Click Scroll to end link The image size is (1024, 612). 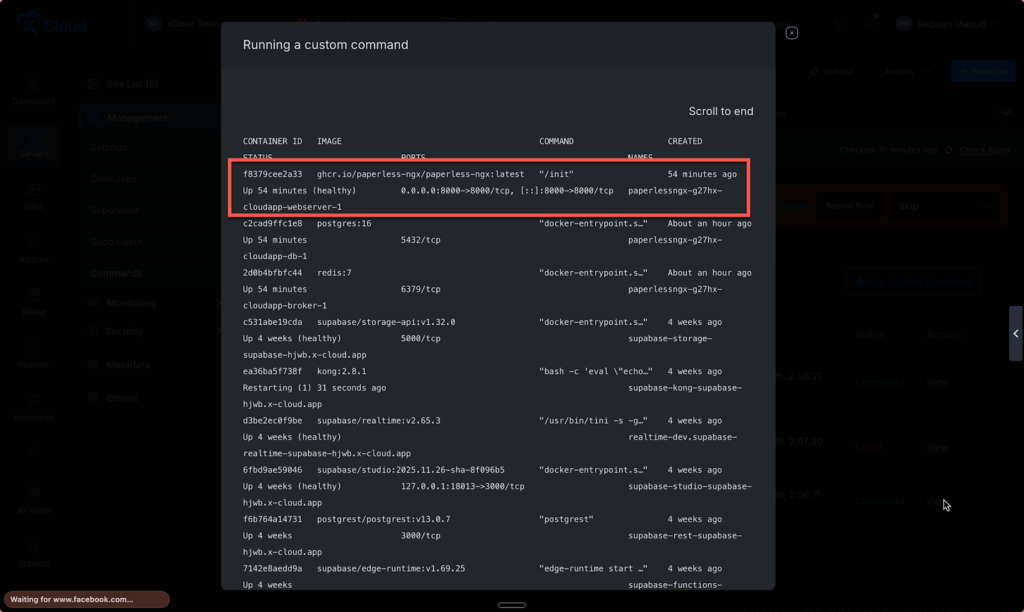(720, 111)
